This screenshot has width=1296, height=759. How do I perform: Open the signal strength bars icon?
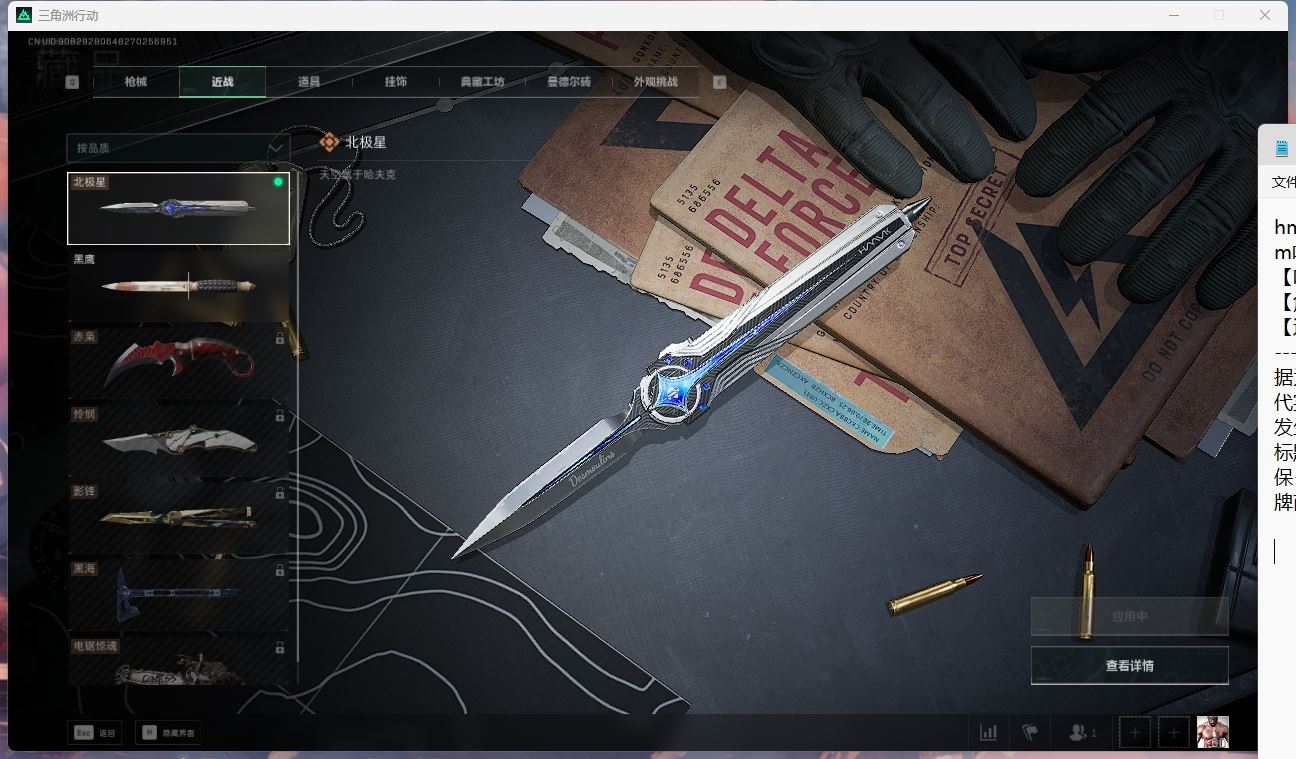click(x=988, y=732)
